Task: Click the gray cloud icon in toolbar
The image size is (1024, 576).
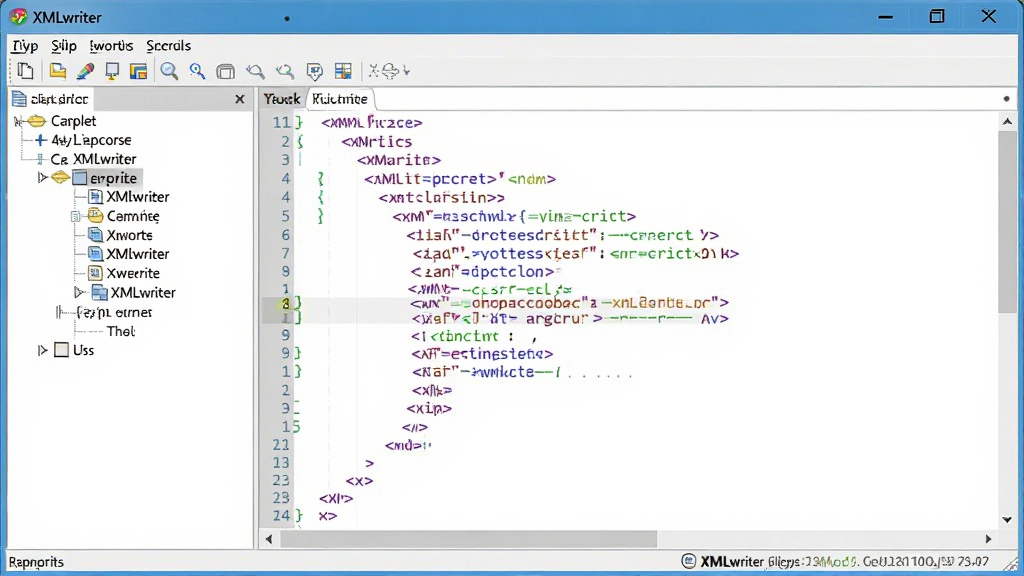Action: click(390, 71)
